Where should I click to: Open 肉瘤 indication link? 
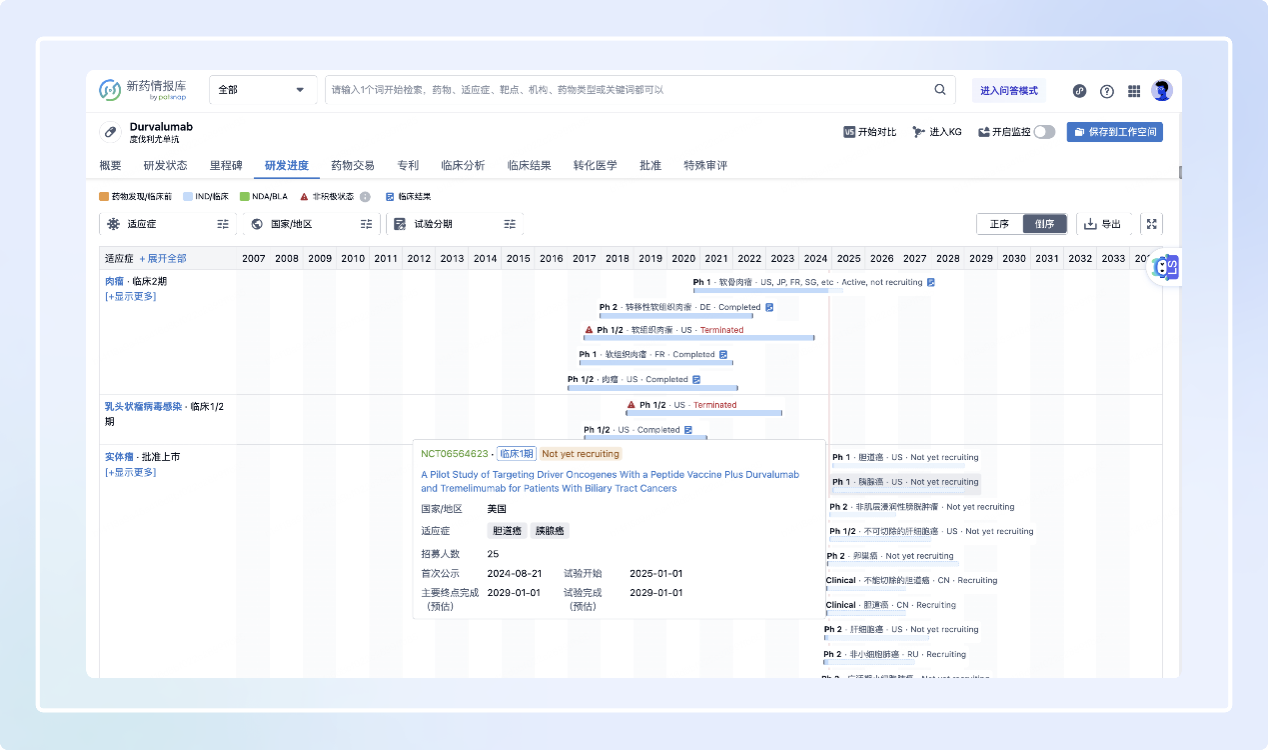114,281
